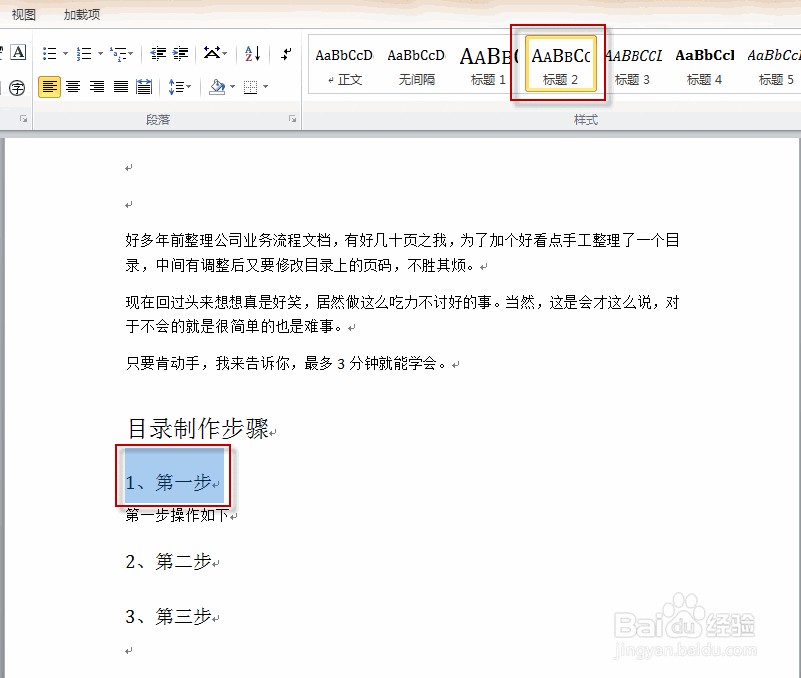Click the enclosed character 字 icon
801x678 pixels.
(17, 88)
